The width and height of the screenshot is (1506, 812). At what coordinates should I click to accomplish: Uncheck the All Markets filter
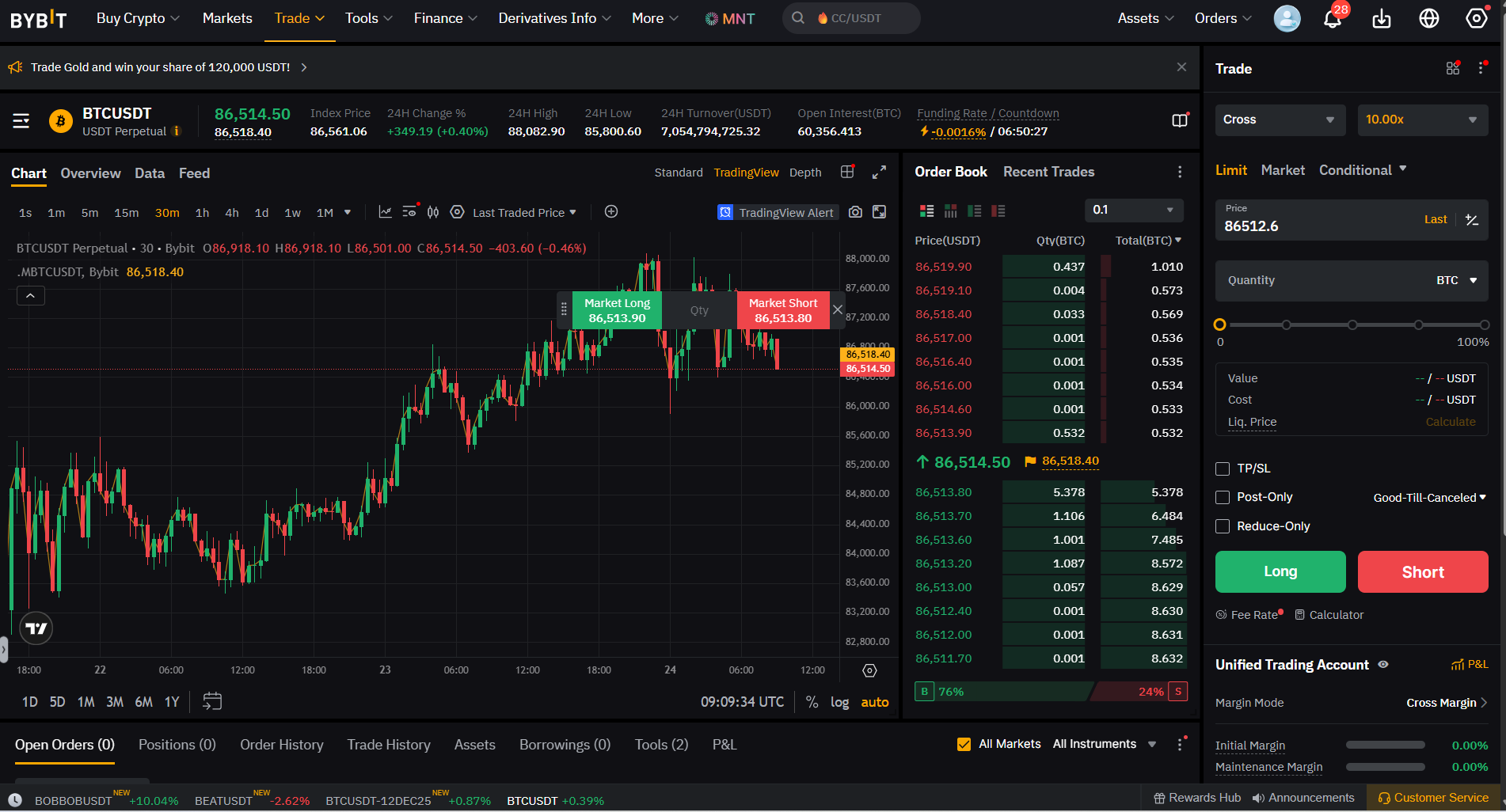click(964, 744)
